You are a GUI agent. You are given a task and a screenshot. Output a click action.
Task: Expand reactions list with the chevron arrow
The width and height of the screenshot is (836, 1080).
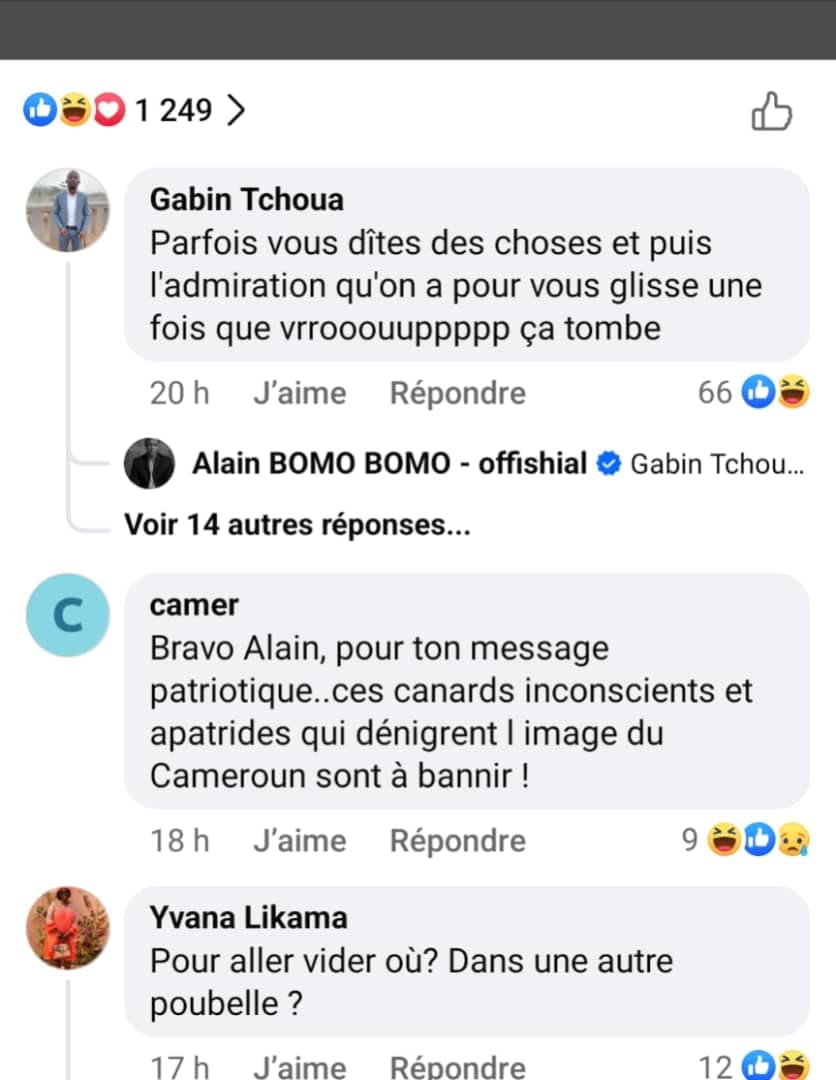(236, 110)
